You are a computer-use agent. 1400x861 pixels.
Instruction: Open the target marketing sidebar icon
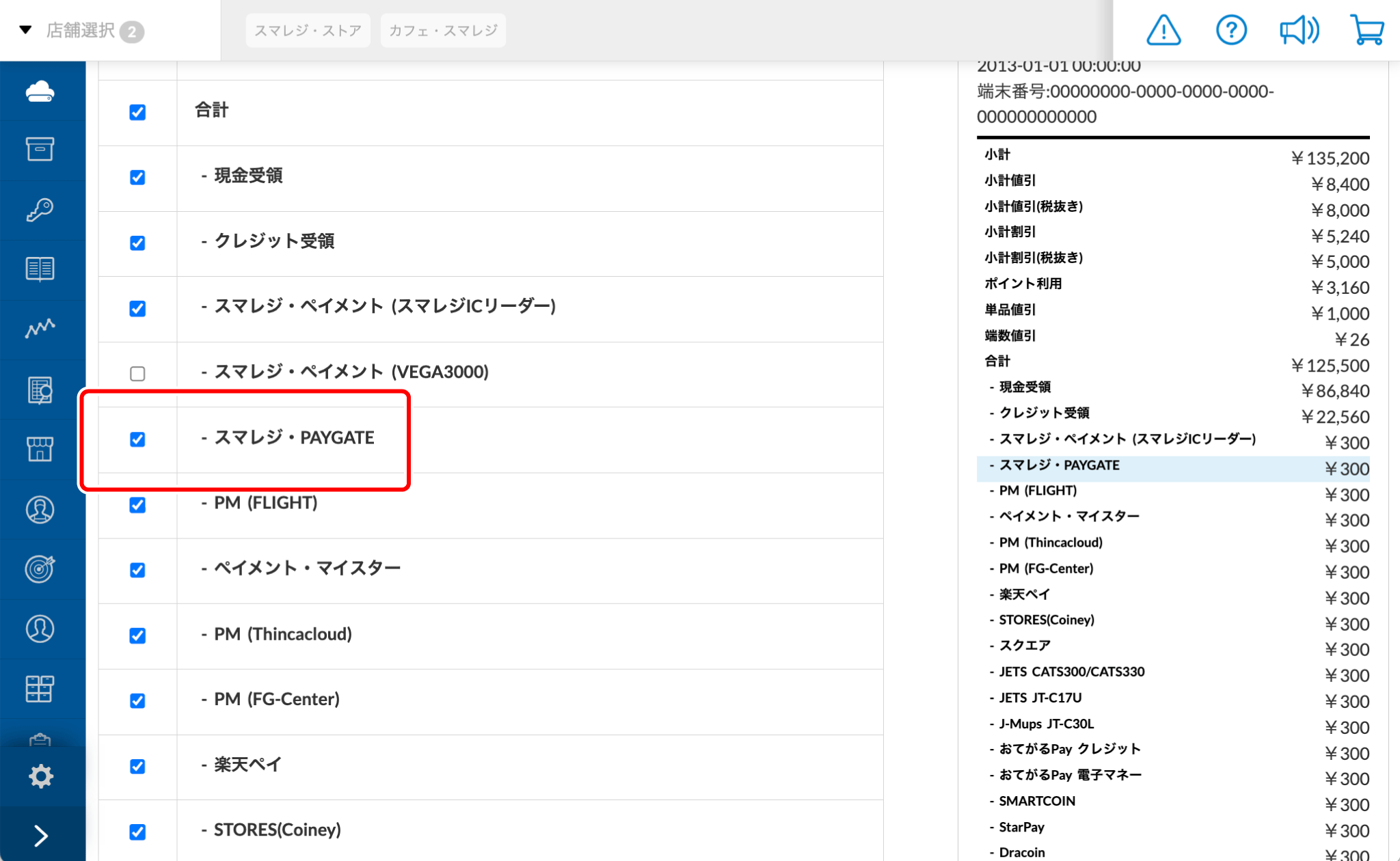[40, 569]
